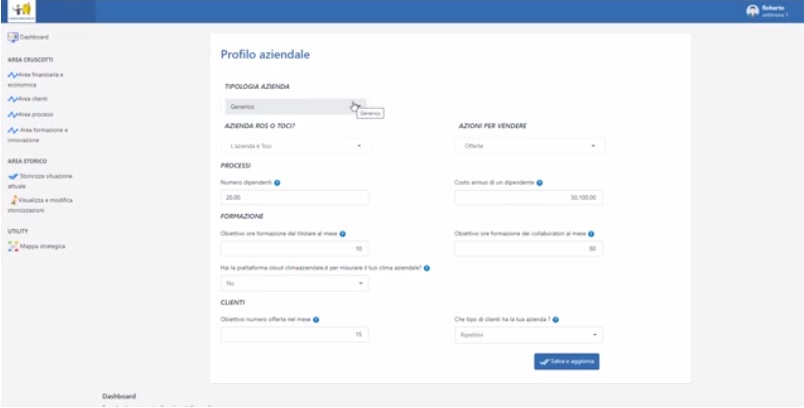Screen dimensions: 804x408
Task: Click the Salva e aggiorna button
Action: pyautogui.click(x=567, y=361)
